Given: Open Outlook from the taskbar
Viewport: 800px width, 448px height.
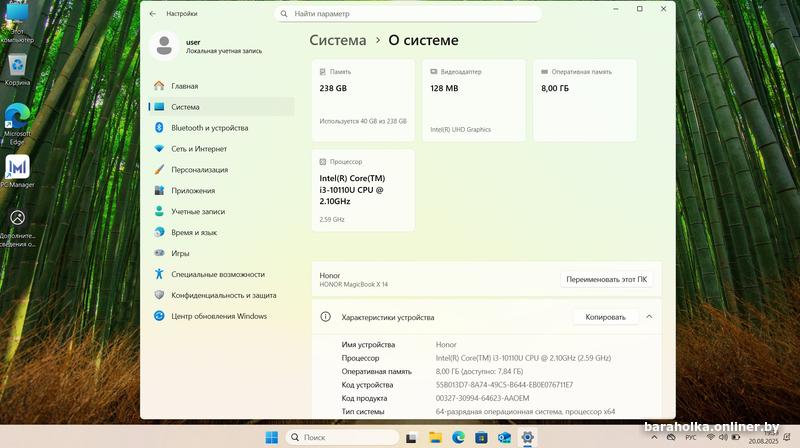Looking at the screenshot, I should click(504, 437).
